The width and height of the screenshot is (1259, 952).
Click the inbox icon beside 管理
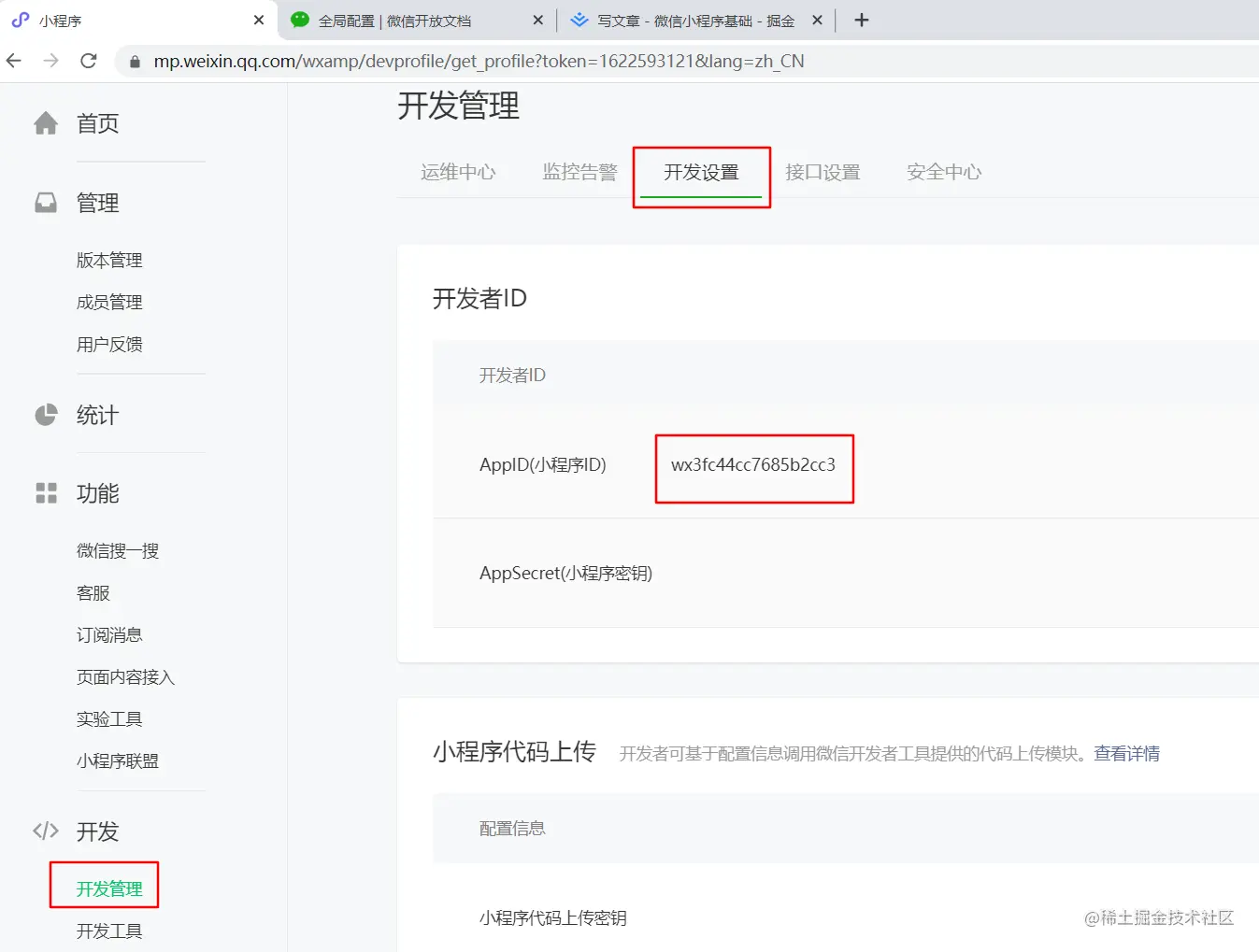46,203
